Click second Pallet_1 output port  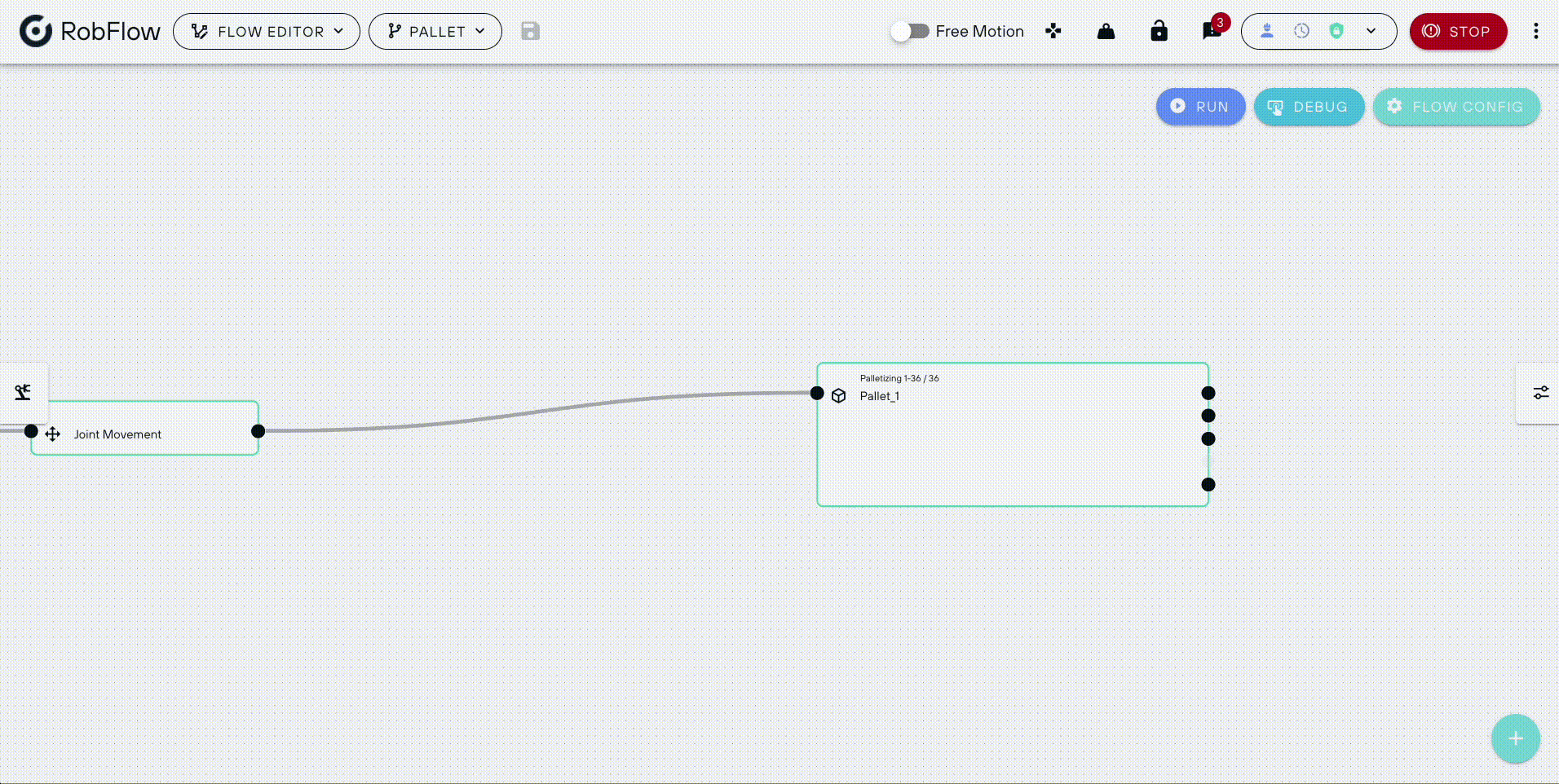[x=1208, y=416]
